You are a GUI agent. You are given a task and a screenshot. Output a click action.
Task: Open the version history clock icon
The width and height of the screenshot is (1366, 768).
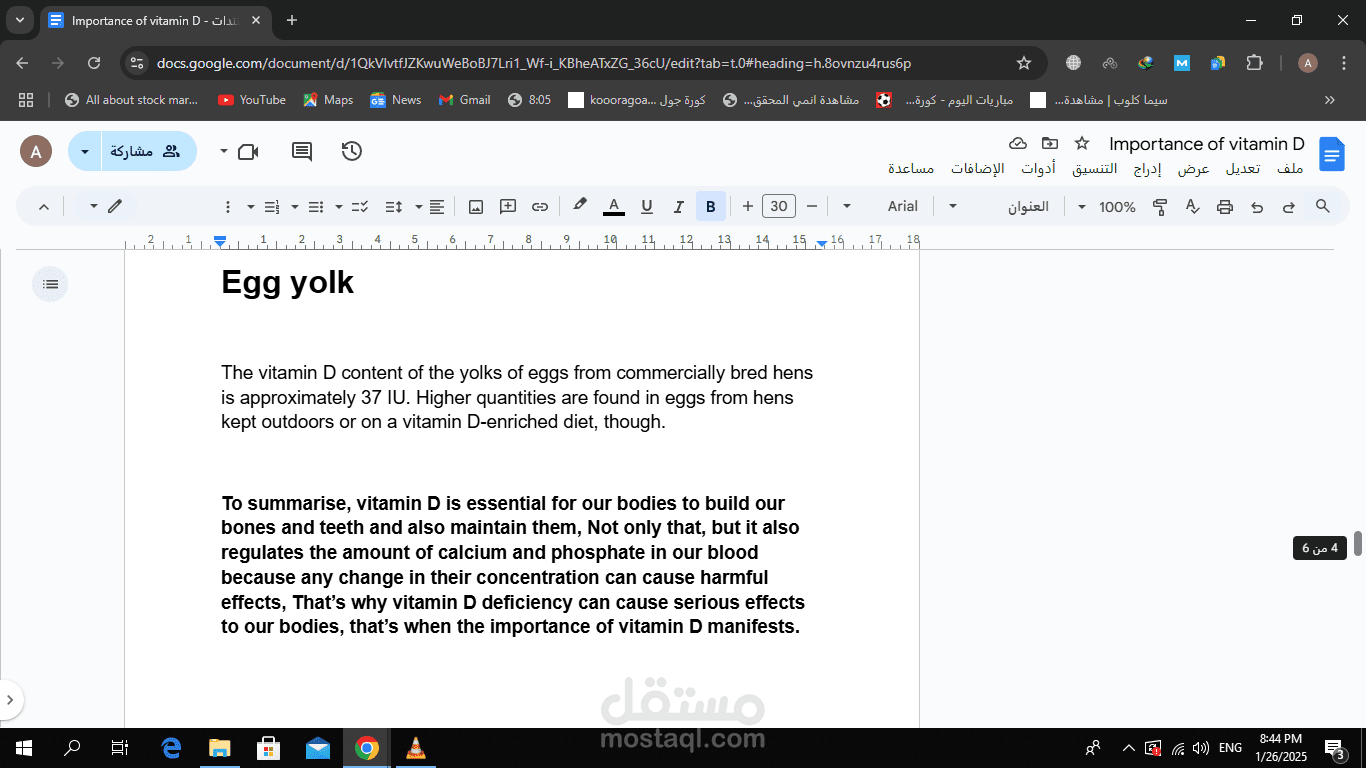click(351, 151)
